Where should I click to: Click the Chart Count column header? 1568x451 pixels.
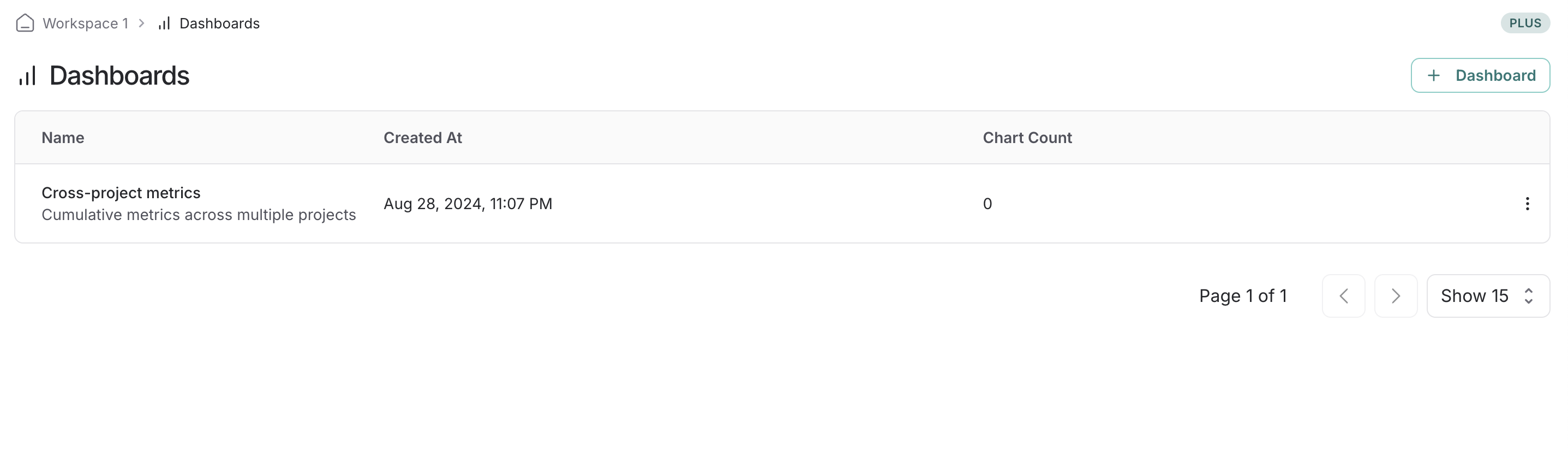pos(1027,138)
